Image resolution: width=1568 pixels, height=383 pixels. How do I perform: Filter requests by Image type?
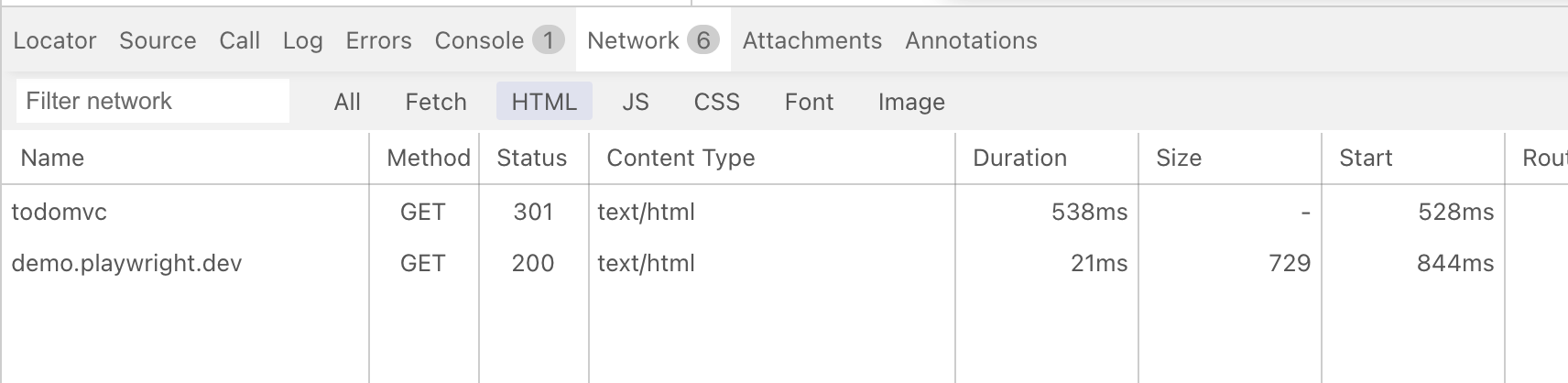click(911, 102)
